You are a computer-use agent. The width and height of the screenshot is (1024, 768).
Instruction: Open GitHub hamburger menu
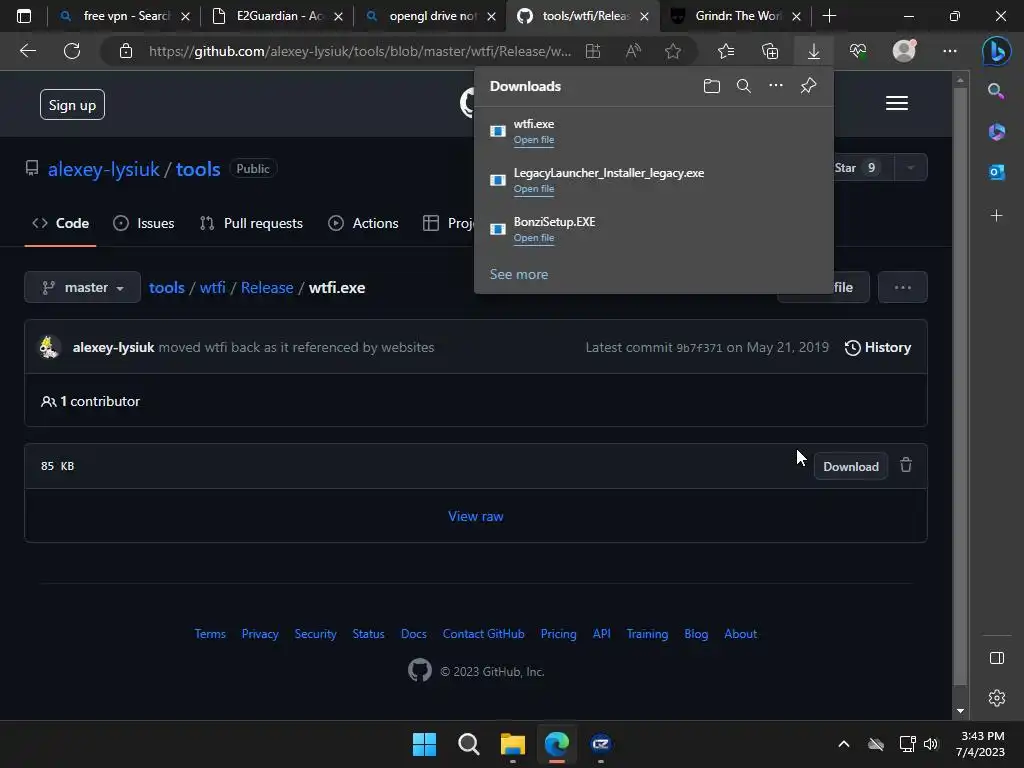(897, 103)
